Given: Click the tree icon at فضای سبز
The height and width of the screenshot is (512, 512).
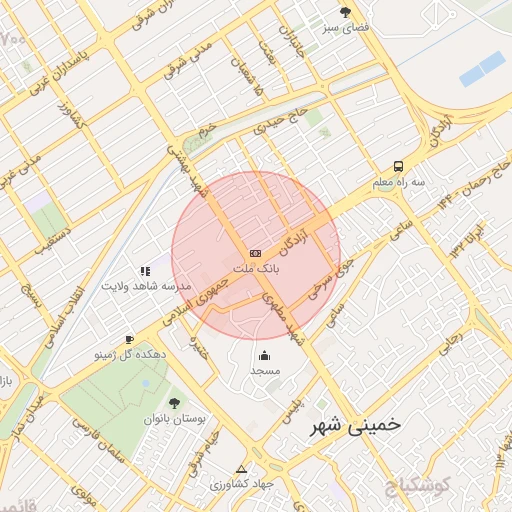Looking at the screenshot, I should pyautogui.click(x=345, y=13).
